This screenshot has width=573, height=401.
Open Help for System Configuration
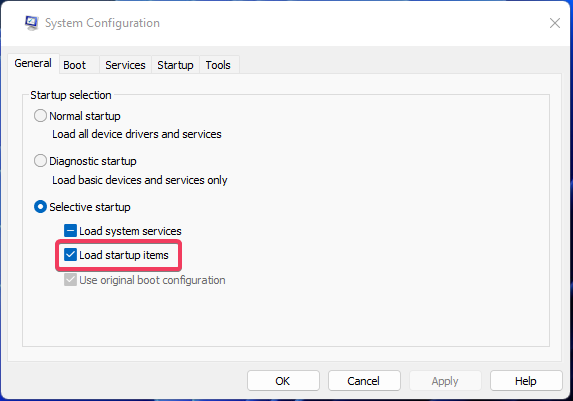(526, 381)
